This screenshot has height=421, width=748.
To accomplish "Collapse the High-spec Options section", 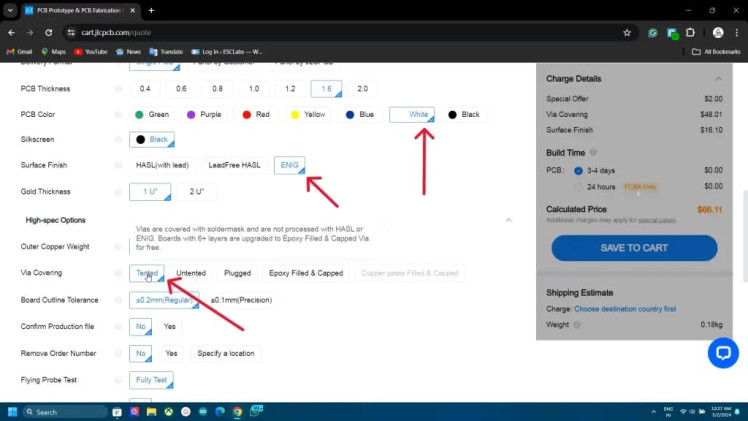I will coord(509,220).
